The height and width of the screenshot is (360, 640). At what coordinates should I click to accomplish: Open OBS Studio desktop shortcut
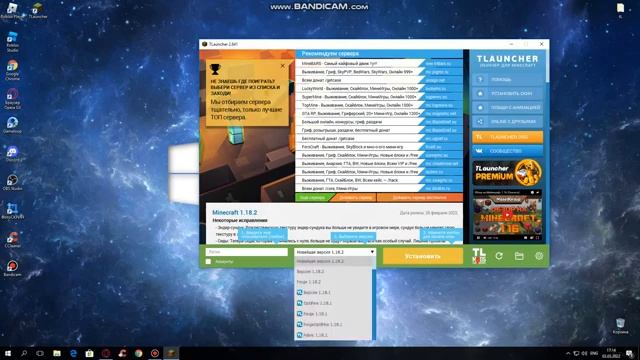click(12, 182)
